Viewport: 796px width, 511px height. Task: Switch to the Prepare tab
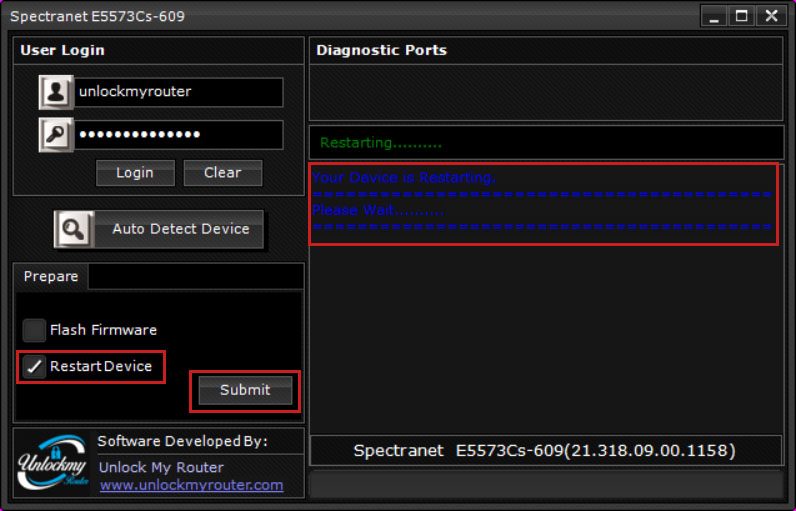click(x=51, y=277)
